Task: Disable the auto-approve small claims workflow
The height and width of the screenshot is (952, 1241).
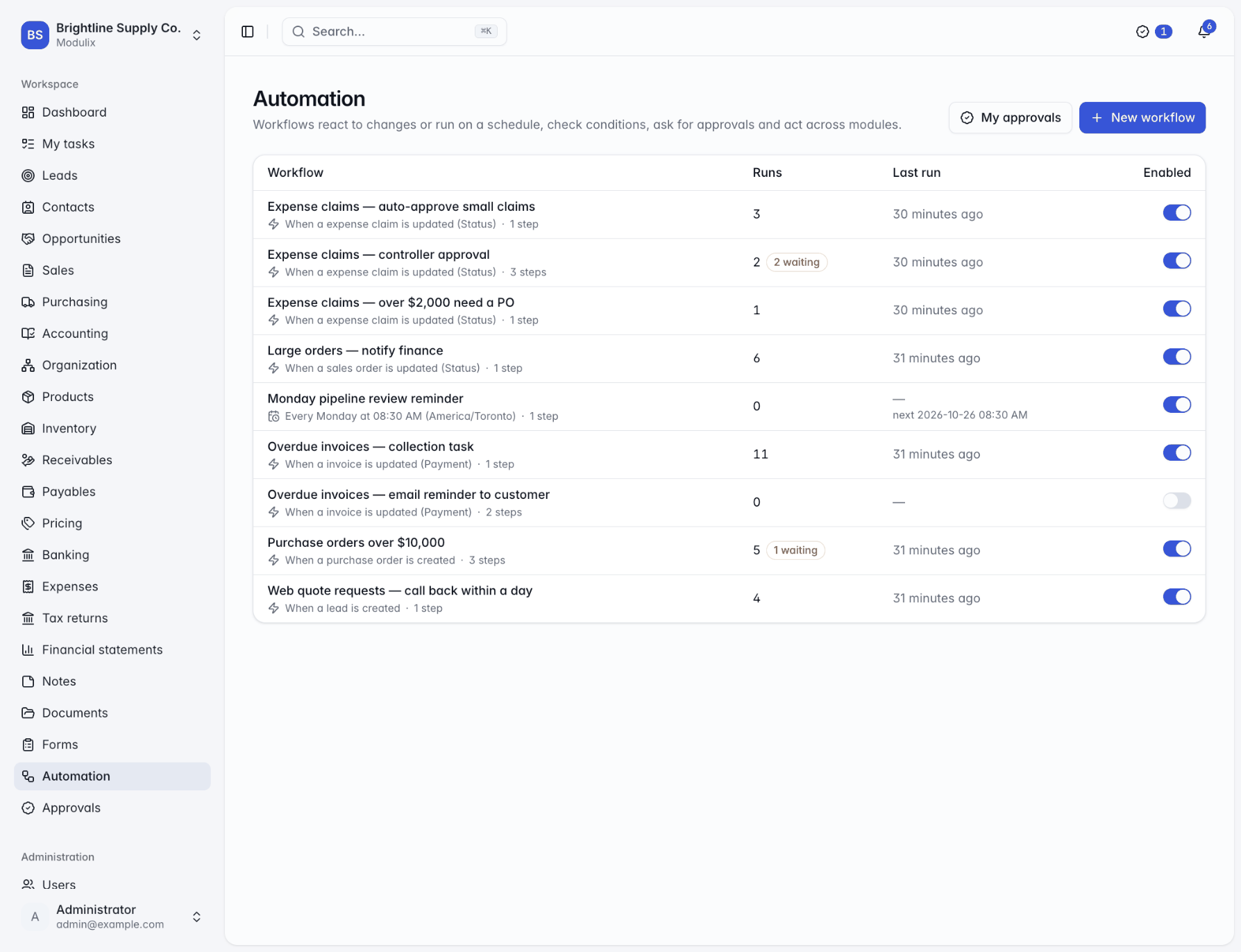Action: point(1176,213)
